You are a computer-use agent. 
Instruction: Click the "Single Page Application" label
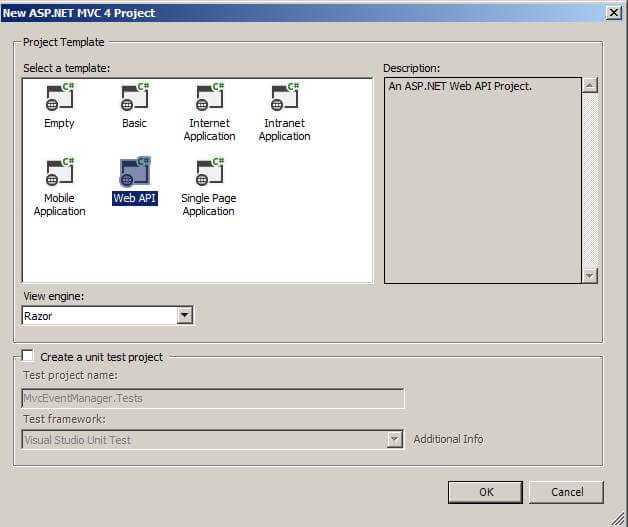[209, 204]
